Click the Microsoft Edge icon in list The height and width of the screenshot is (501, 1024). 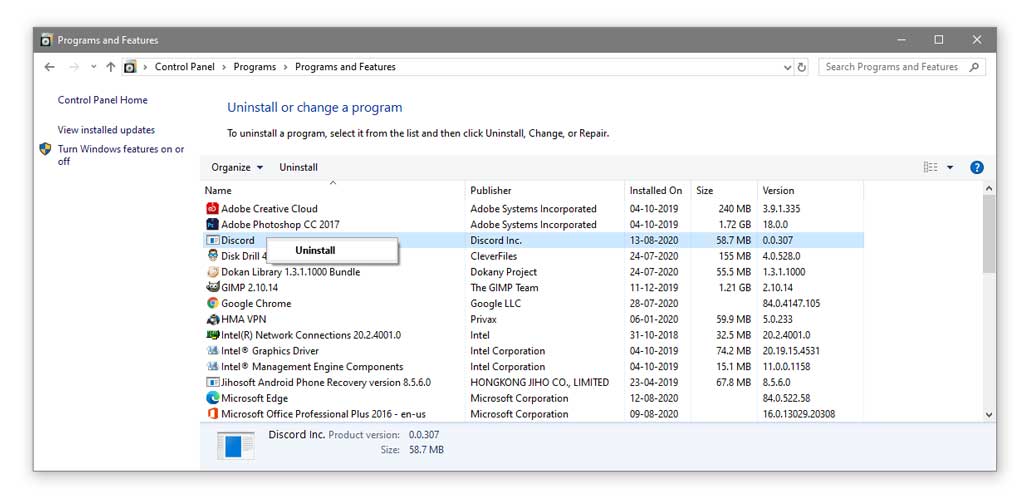coord(212,398)
